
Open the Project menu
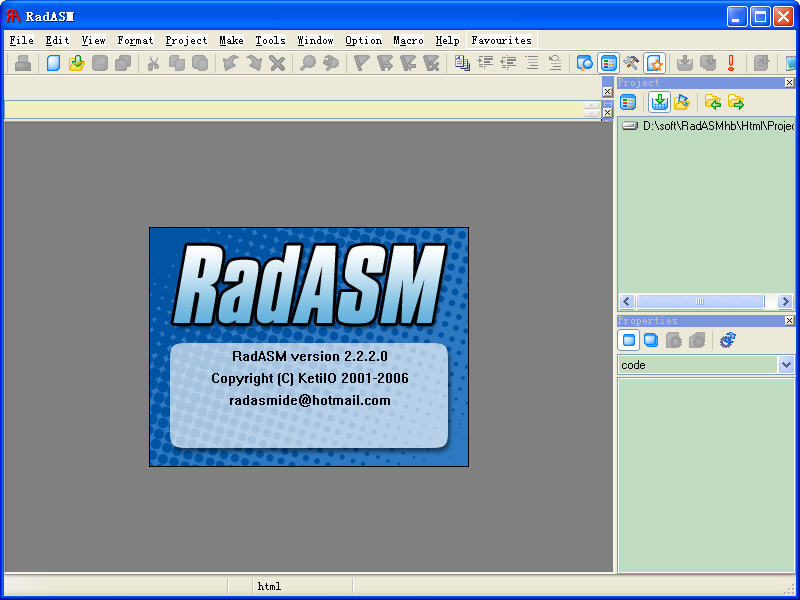[x=186, y=40]
